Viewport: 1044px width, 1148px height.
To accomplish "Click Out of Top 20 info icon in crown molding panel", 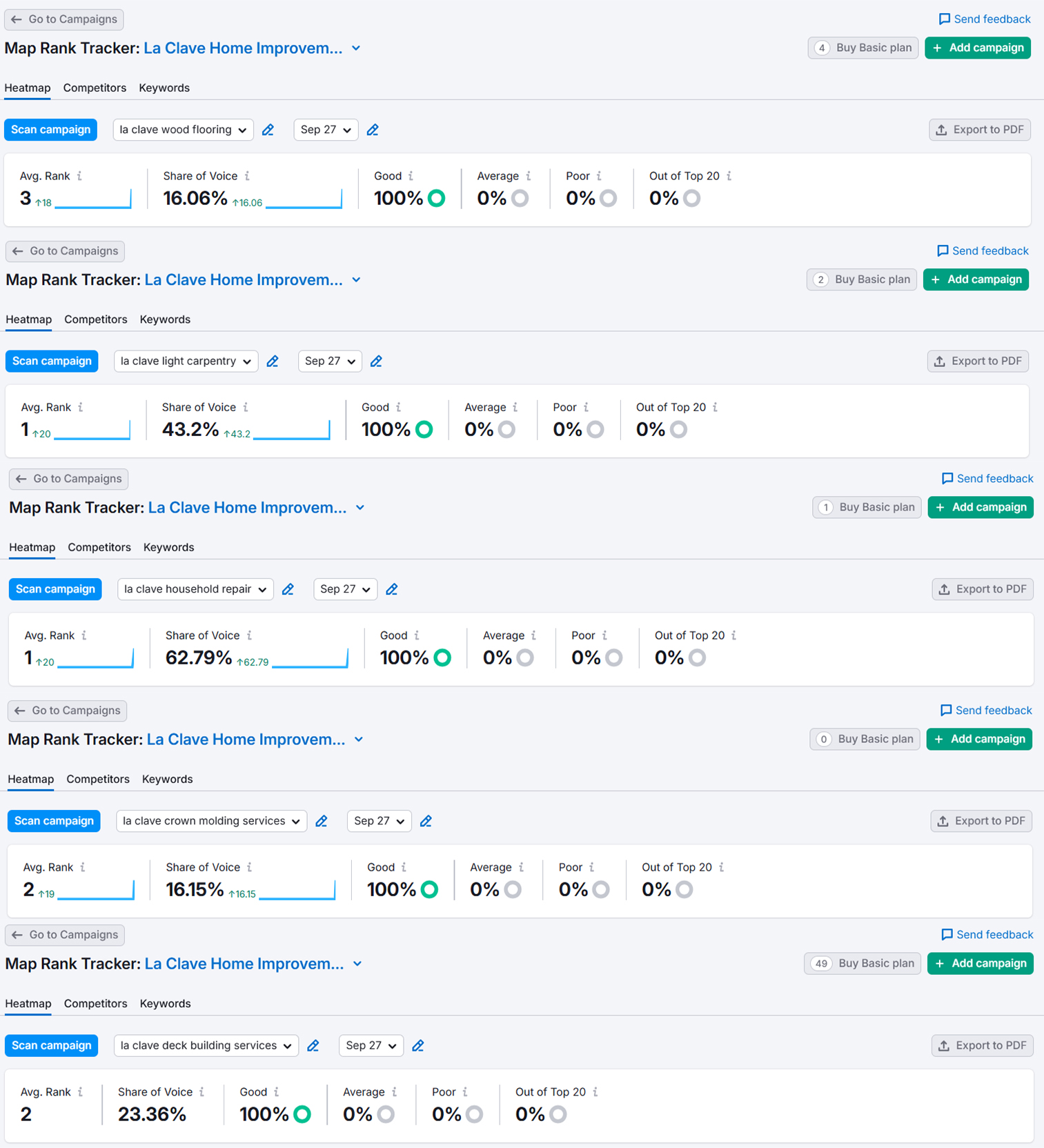I will (x=722, y=867).
